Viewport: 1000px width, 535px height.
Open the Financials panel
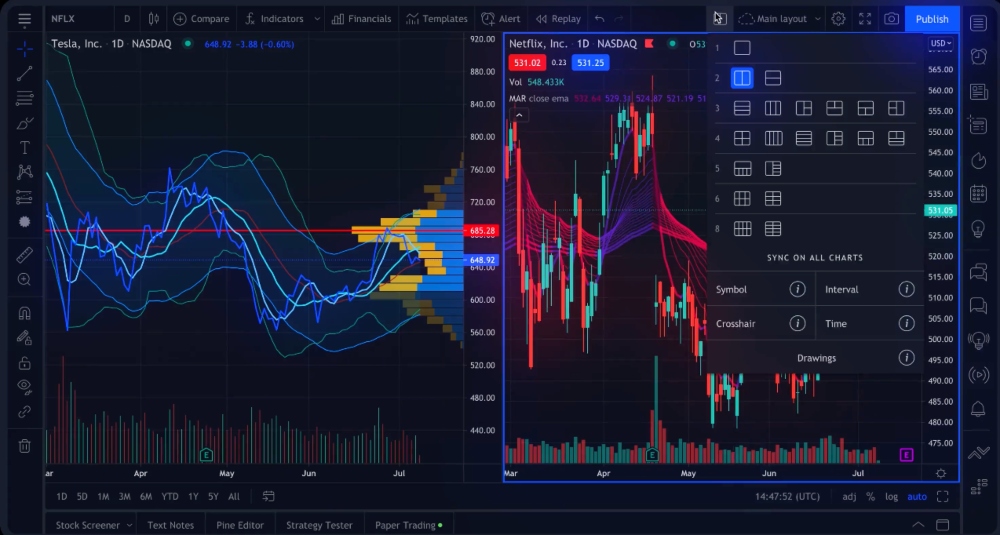(x=362, y=19)
